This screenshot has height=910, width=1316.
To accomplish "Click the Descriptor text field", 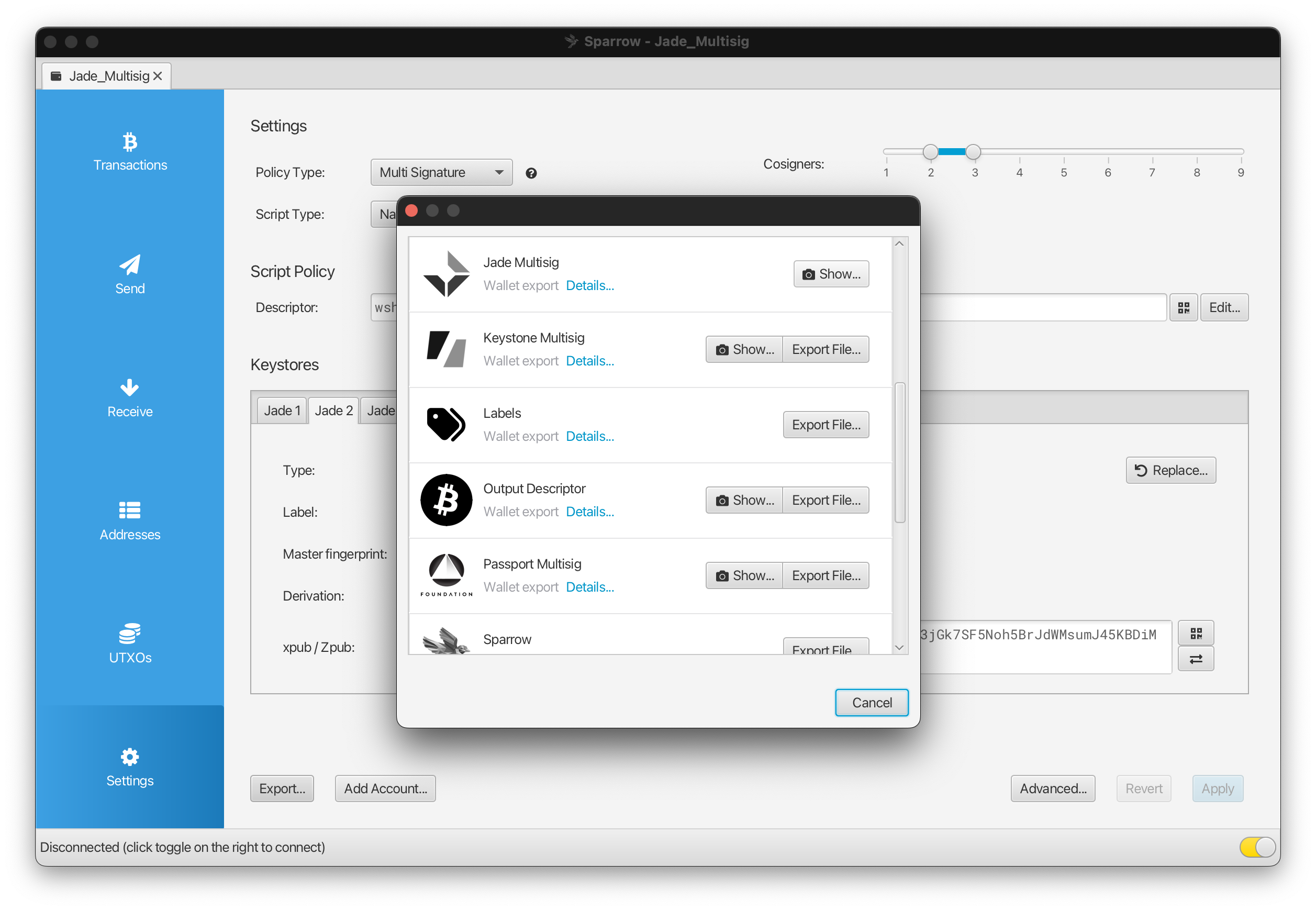I will click(1044, 308).
